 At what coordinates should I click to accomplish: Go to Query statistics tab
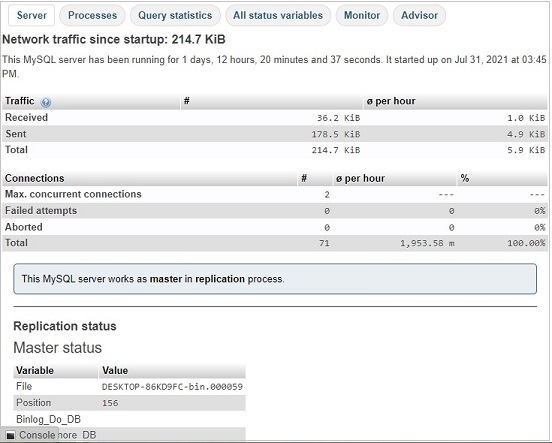point(175,15)
